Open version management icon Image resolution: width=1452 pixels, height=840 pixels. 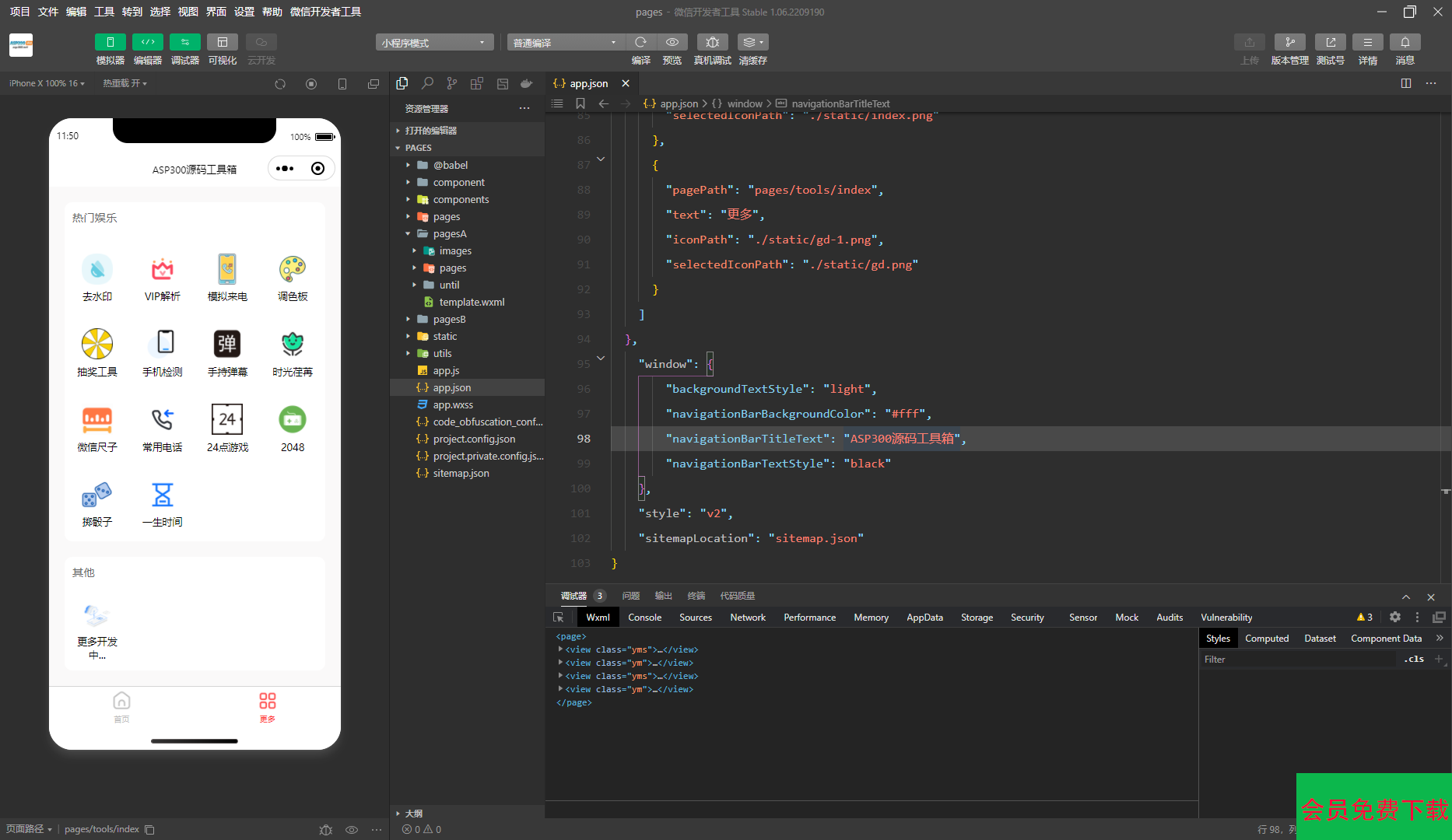click(1289, 42)
